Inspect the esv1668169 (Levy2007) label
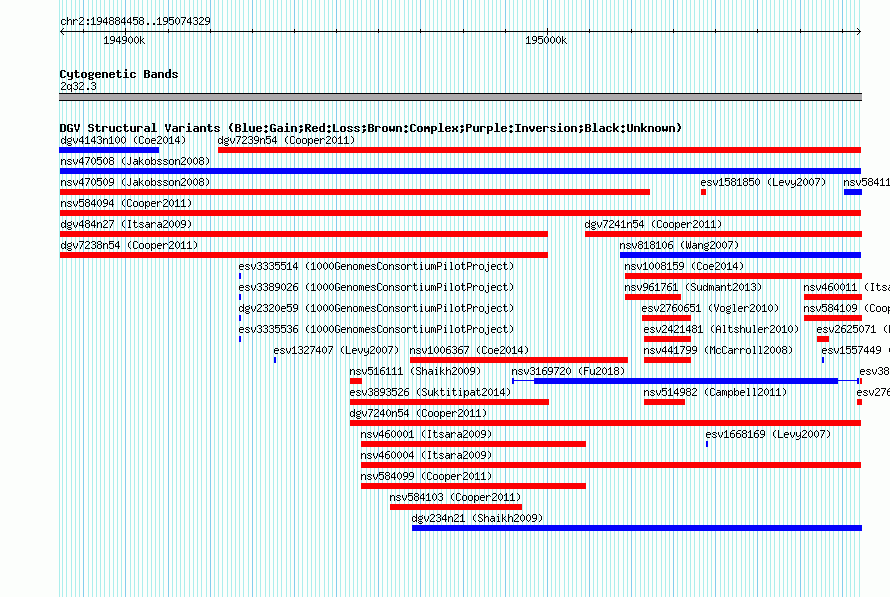 [x=768, y=434]
